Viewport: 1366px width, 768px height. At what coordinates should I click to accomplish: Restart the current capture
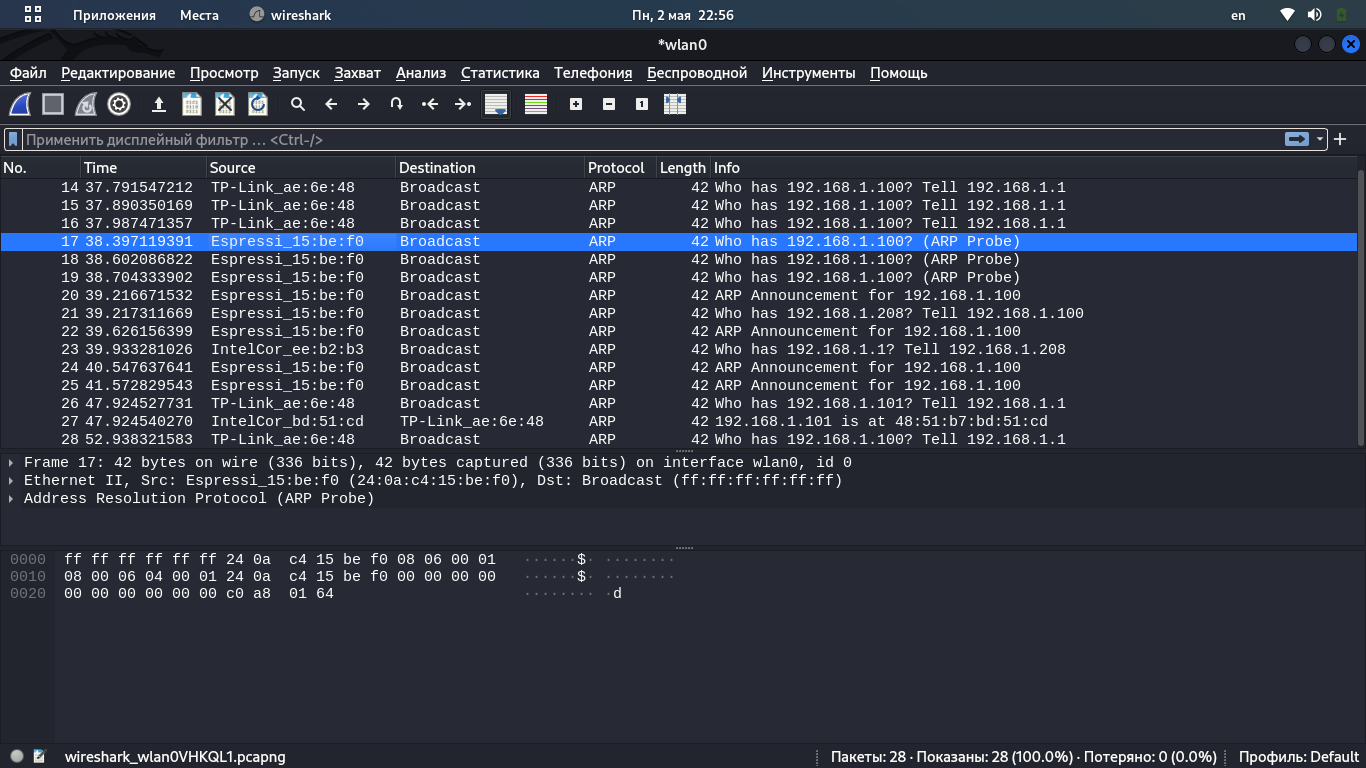click(86, 104)
